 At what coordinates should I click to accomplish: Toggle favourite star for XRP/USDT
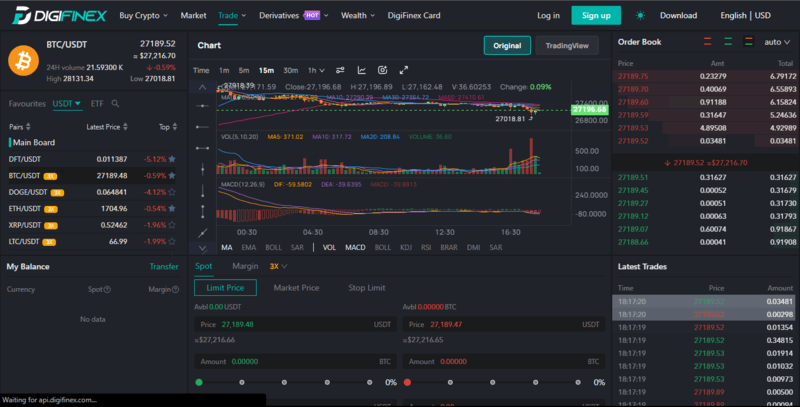pyautogui.click(x=172, y=225)
